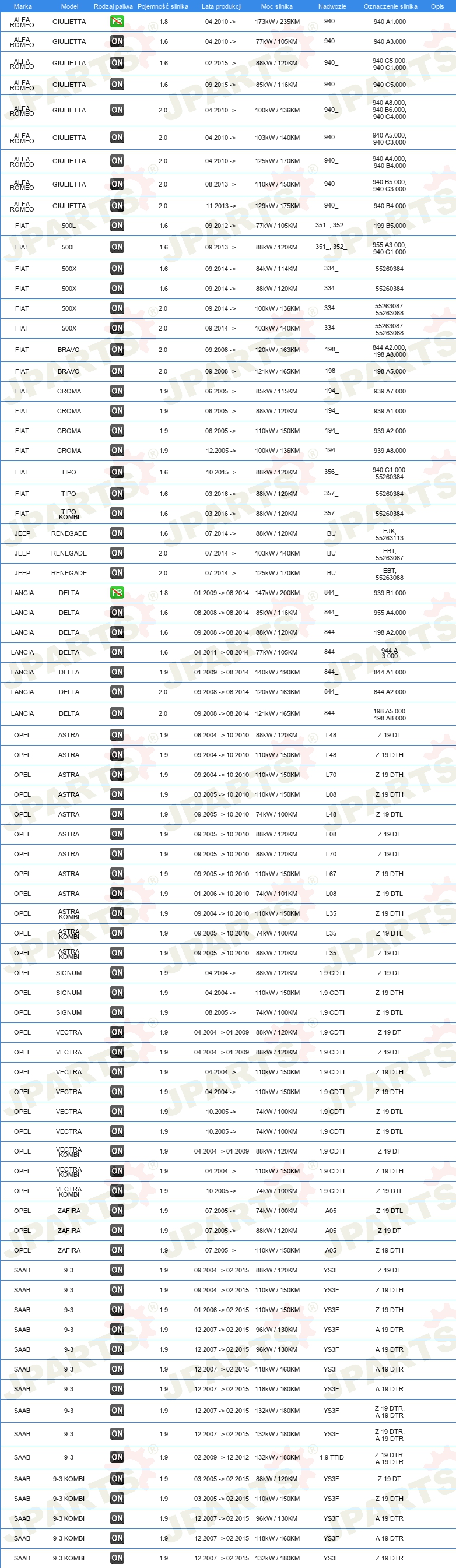Select engine code 939 A2.000

390,431
